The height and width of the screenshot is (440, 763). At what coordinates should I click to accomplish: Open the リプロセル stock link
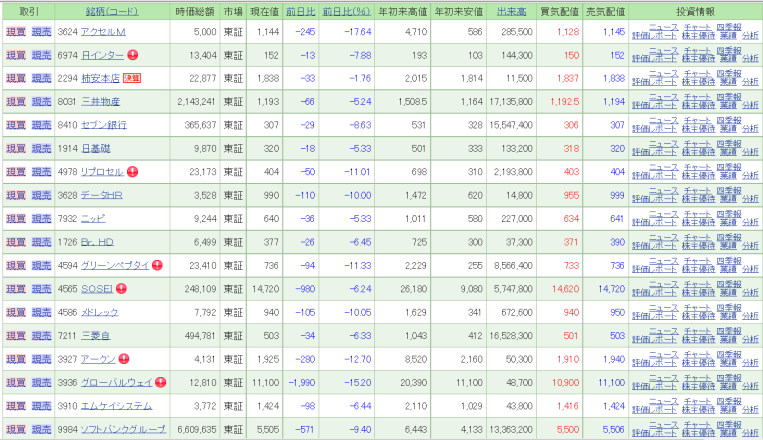click(102, 172)
